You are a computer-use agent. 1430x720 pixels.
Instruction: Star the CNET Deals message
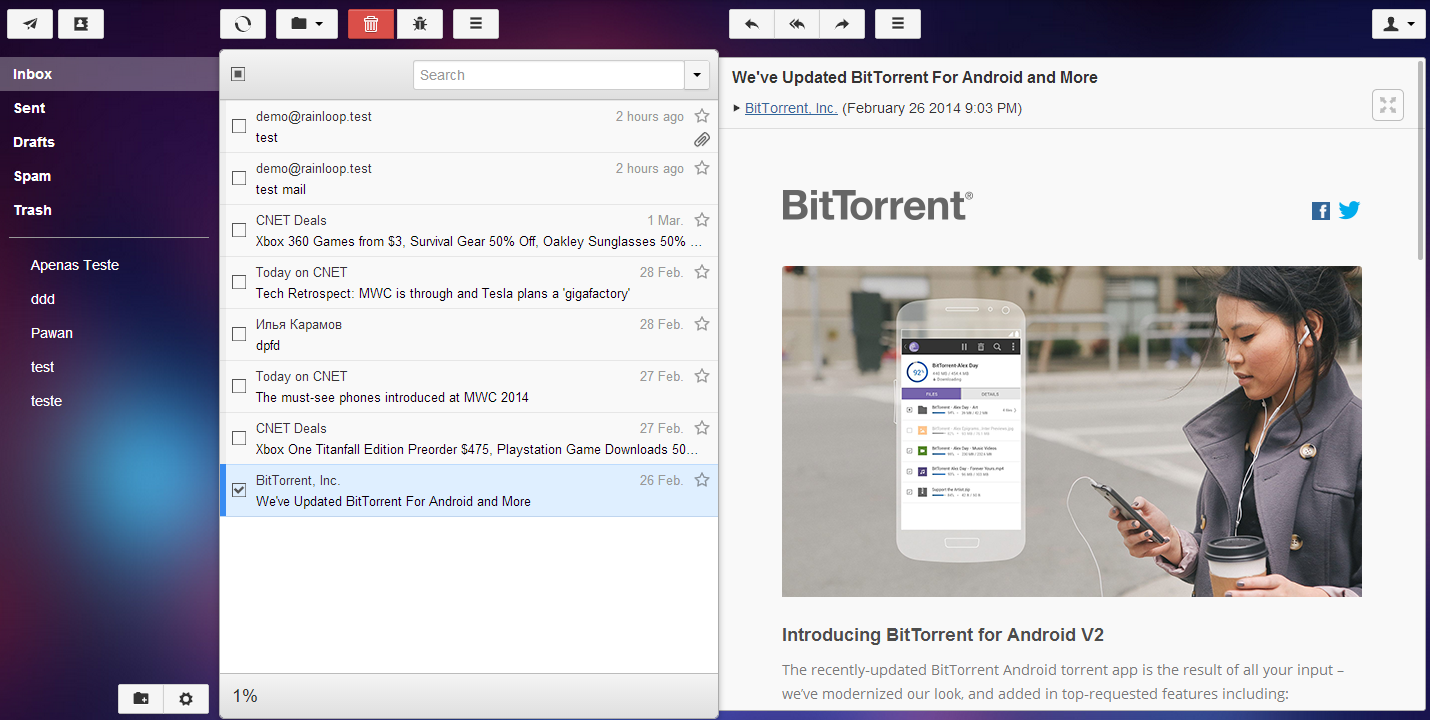(701, 220)
